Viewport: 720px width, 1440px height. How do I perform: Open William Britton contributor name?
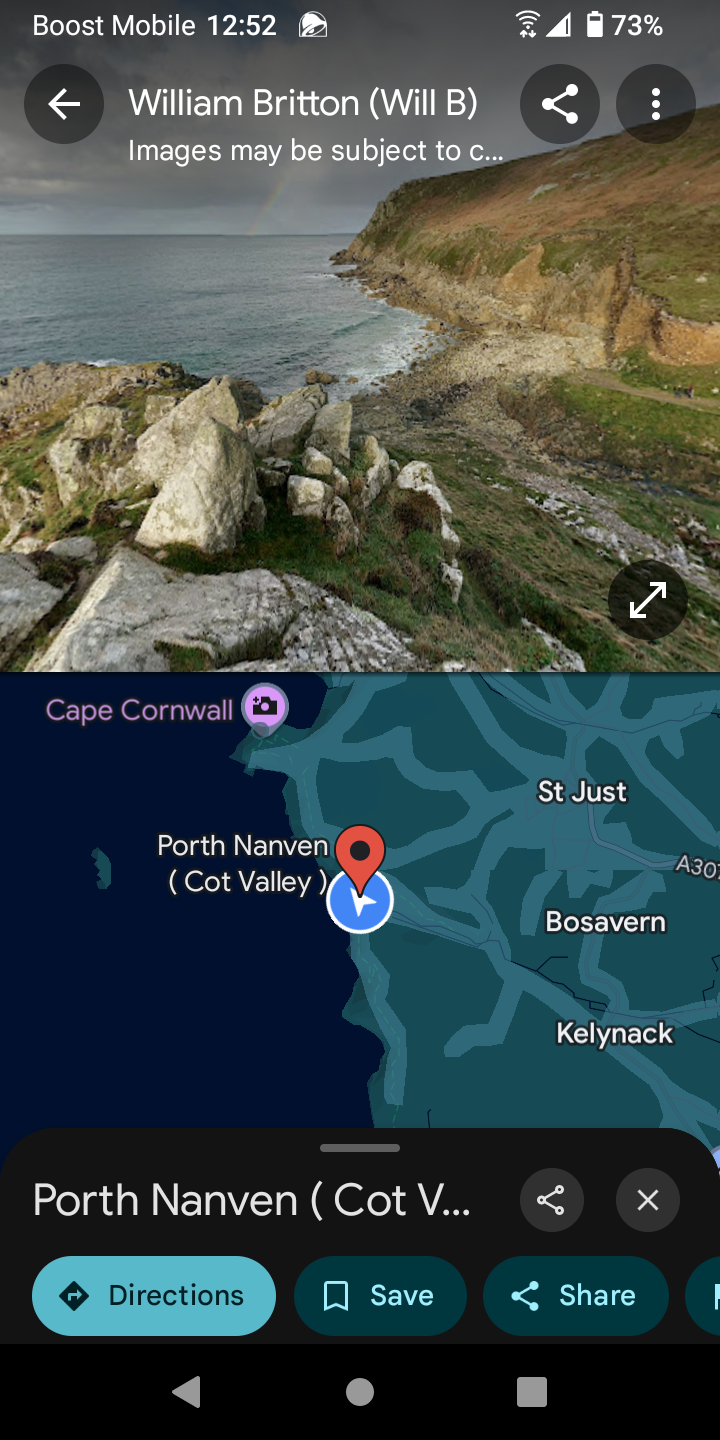pos(303,103)
